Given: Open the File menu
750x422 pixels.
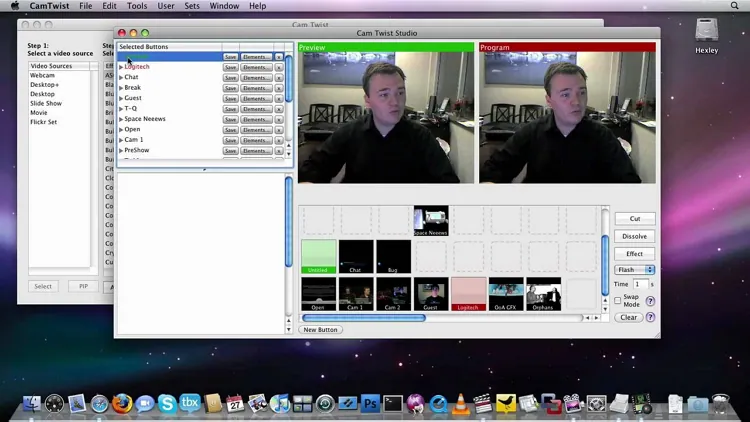Looking at the screenshot, I should tap(86, 6).
